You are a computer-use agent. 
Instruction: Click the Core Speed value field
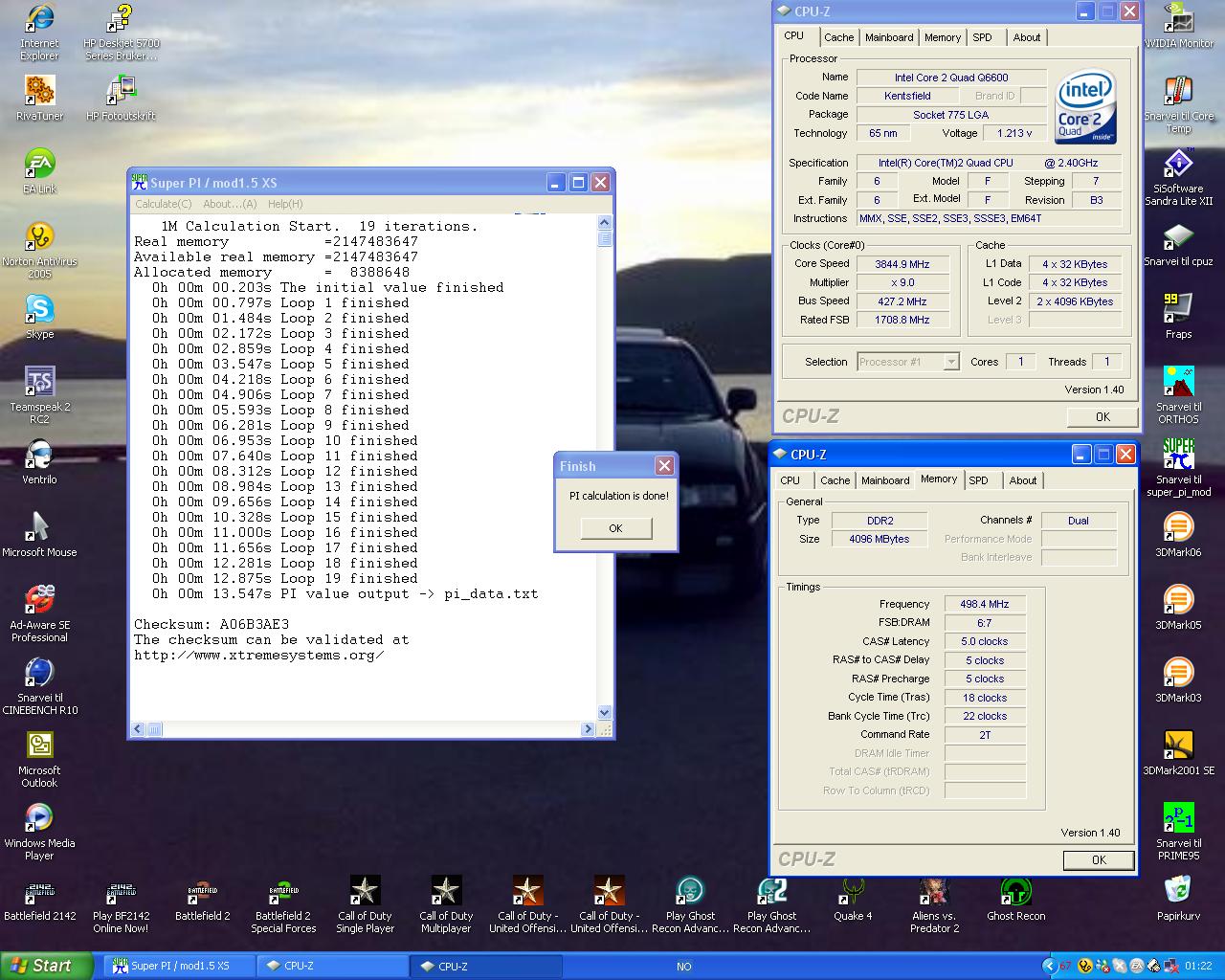[902, 264]
